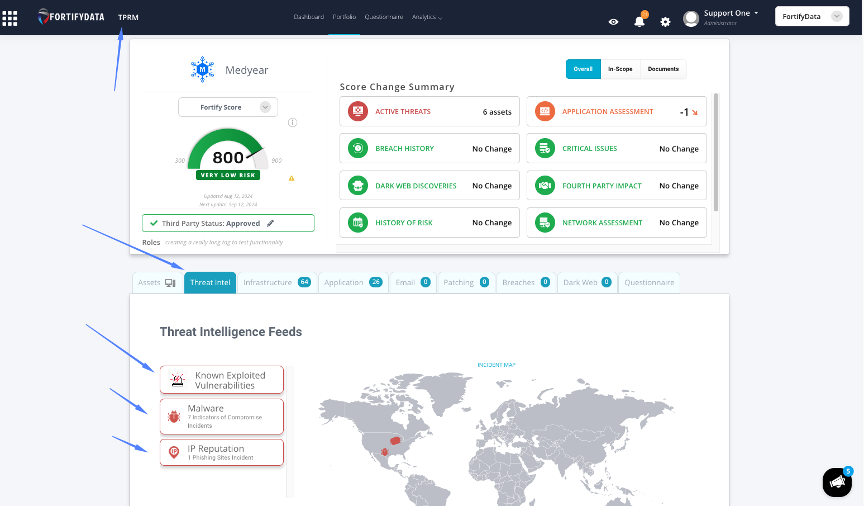Click the TPRM module label

click(128, 18)
